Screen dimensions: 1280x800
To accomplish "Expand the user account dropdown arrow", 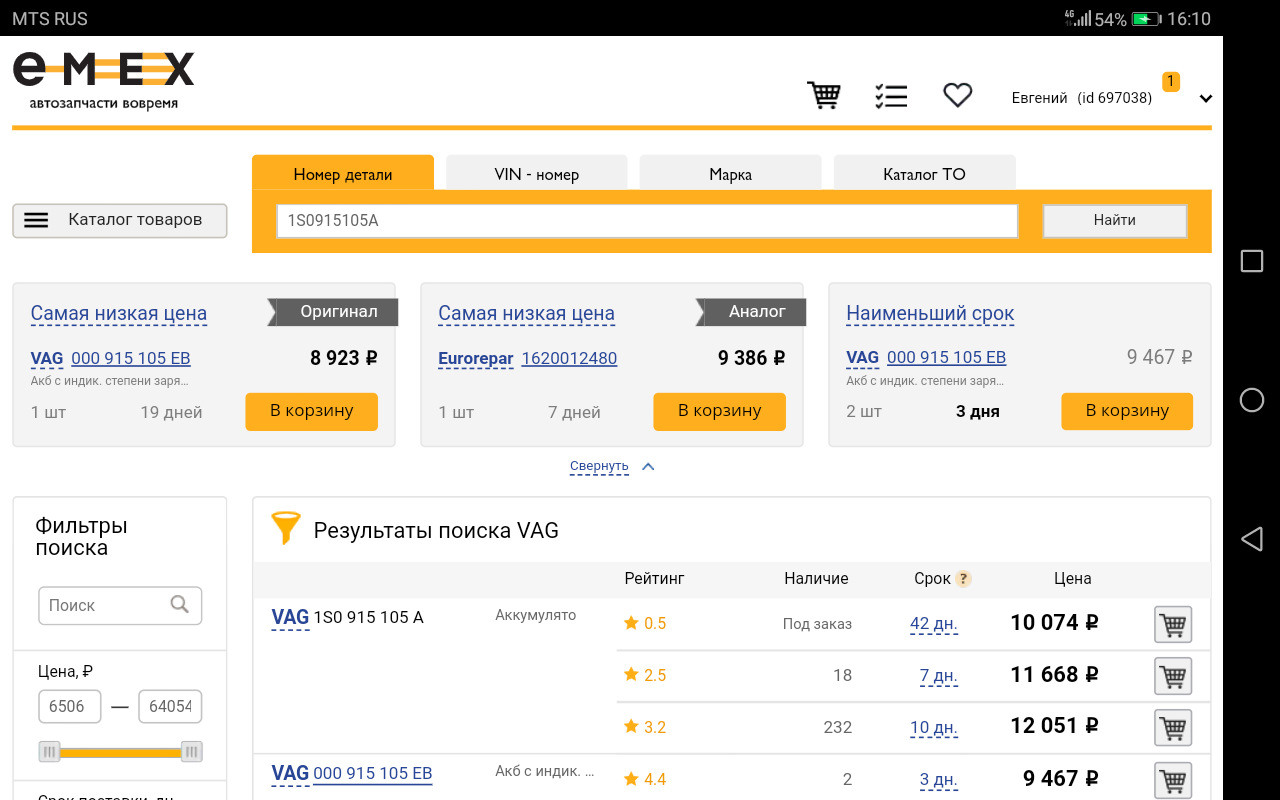I will click(x=1205, y=99).
